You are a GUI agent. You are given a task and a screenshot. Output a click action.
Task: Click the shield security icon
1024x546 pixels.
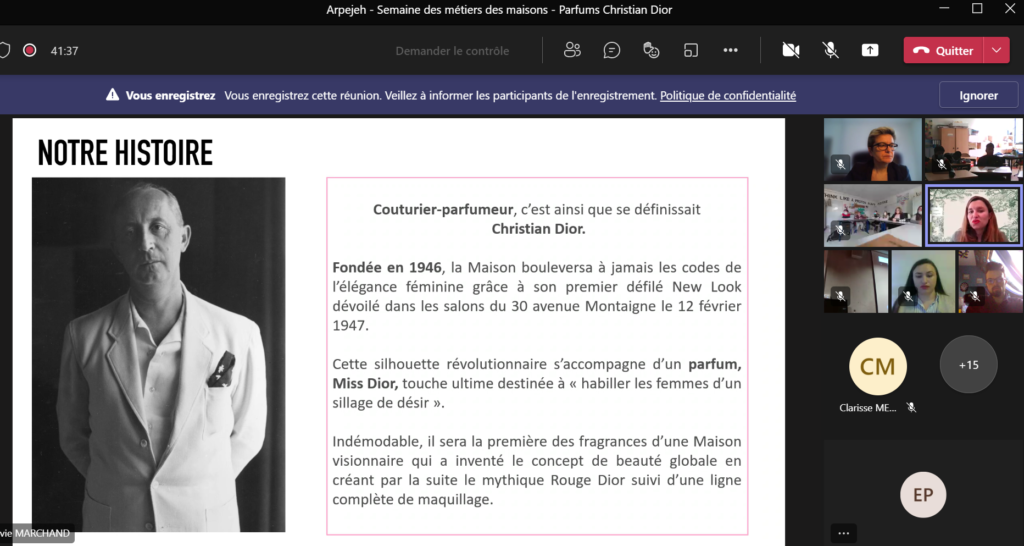pos(4,50)
